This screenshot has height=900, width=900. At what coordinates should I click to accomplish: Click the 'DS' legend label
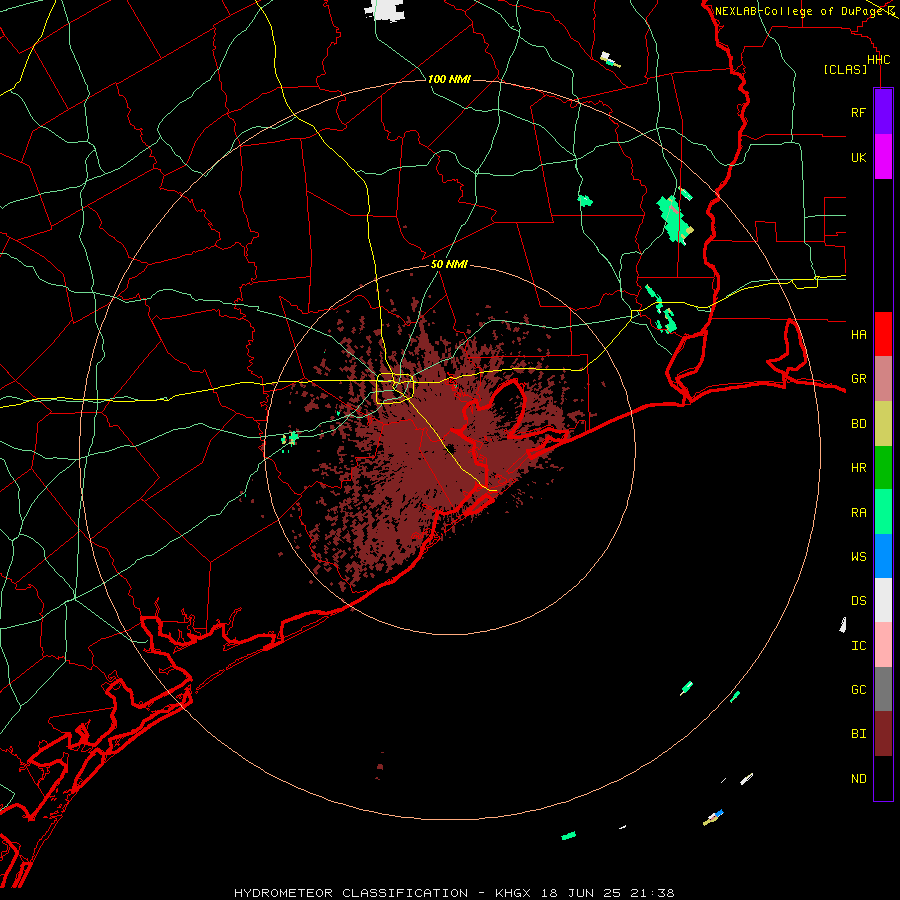click(858, 601)
